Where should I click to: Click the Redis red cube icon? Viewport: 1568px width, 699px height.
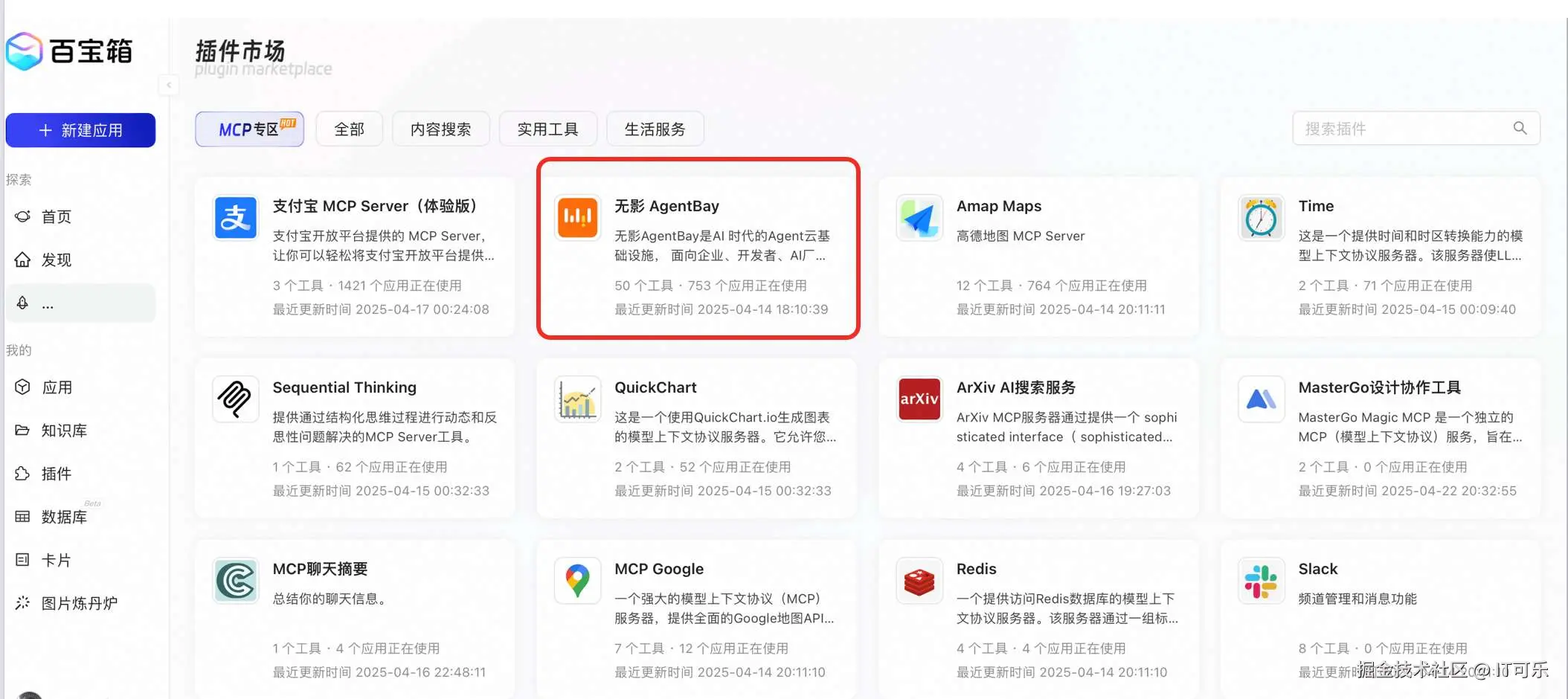(x=919, y=581)
